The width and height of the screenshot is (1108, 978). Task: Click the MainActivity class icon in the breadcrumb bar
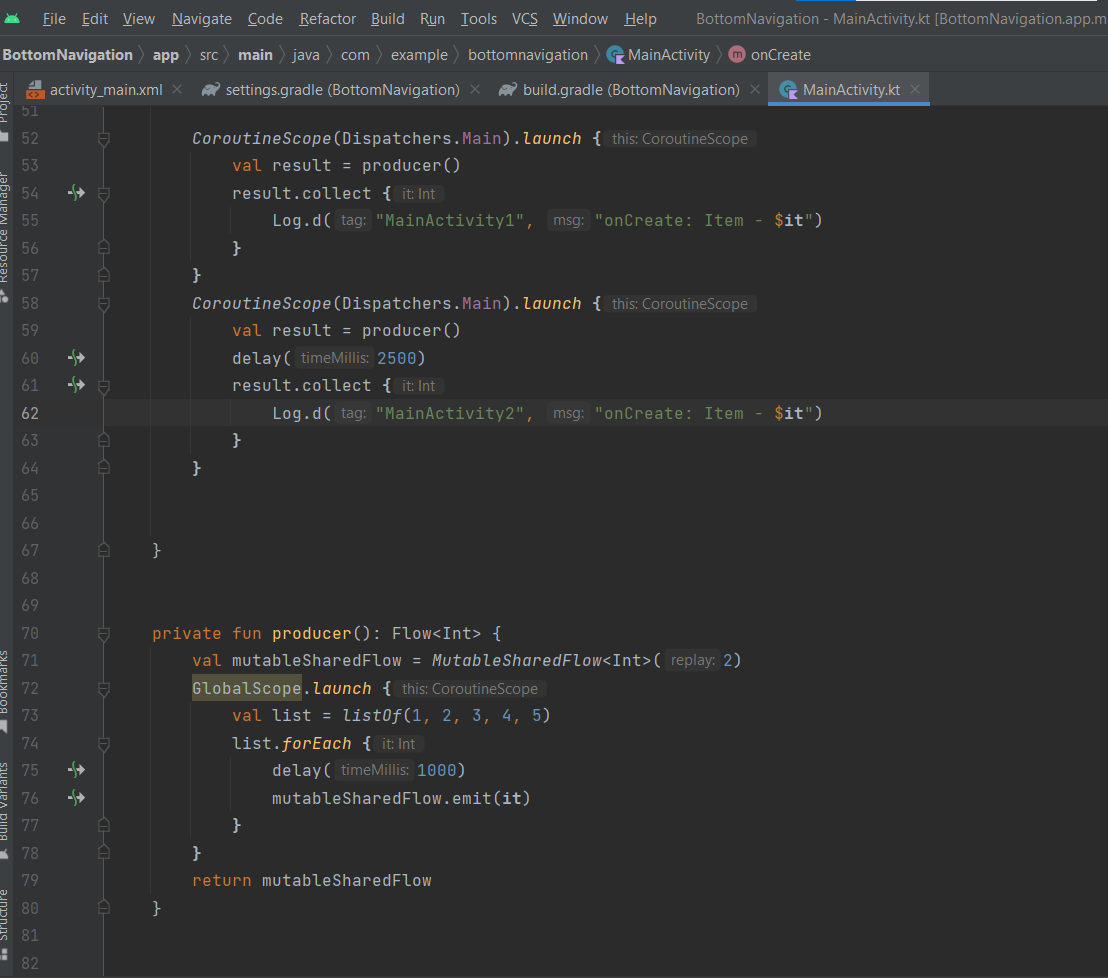[618, 54]
